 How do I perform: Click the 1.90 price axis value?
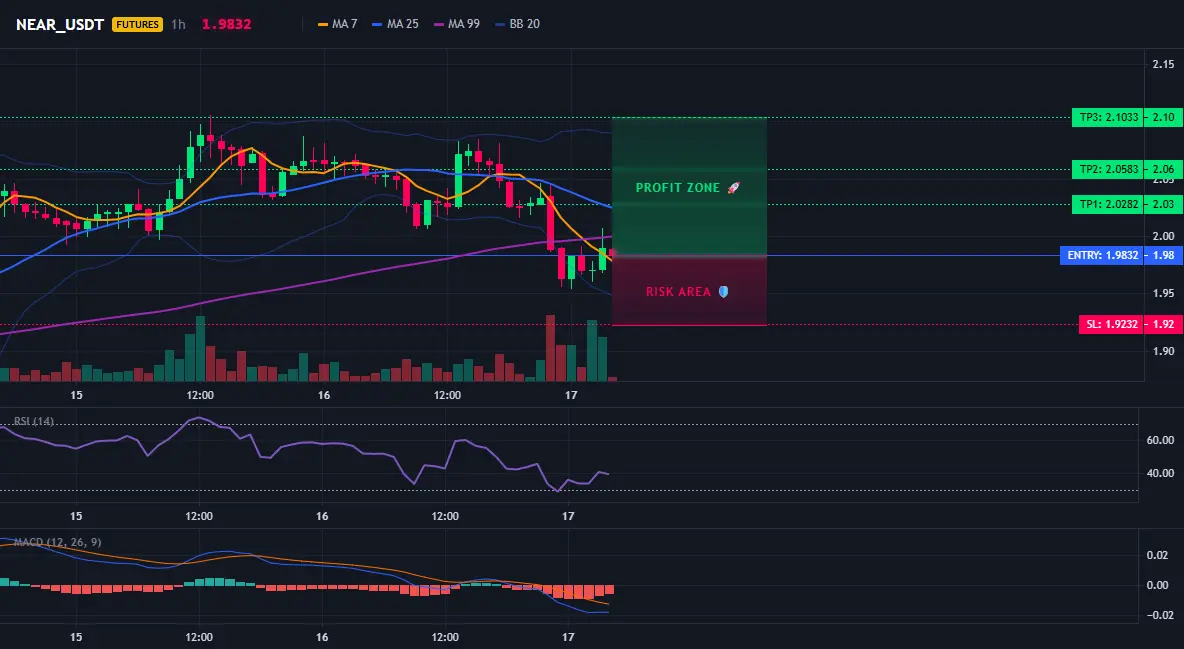(x=1163, y=351)
